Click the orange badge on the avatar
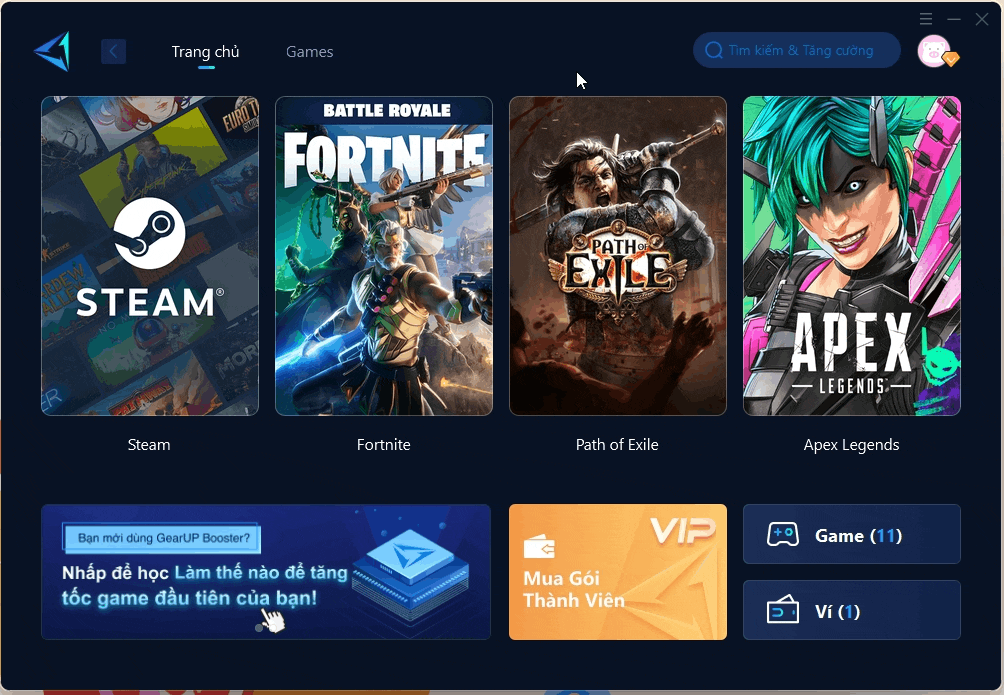The height and width of the screenshot is (695, 1004). (x=951, y=59)
